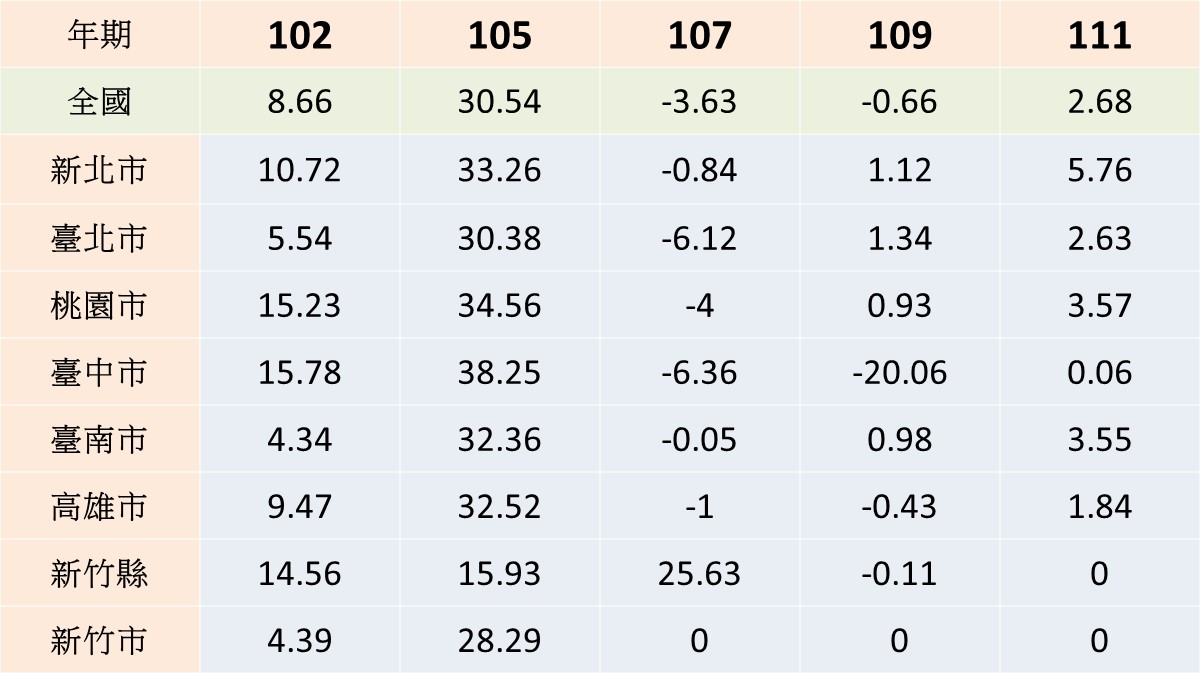This screenshot has height=673, width=1200.
Task: Click the 102 column header
Action: [300, 34]
